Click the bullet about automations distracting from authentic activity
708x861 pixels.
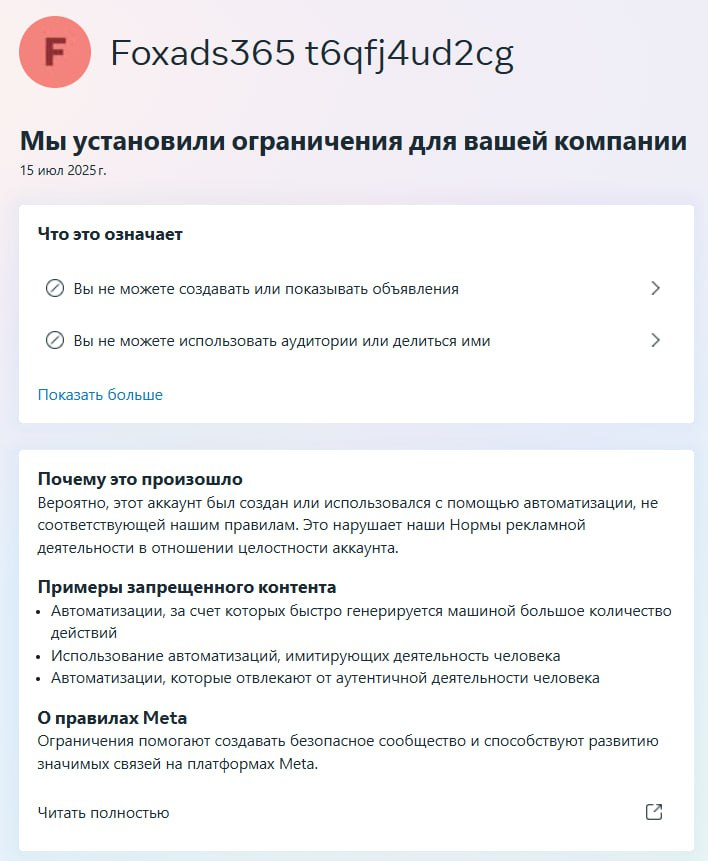(325, 678)
